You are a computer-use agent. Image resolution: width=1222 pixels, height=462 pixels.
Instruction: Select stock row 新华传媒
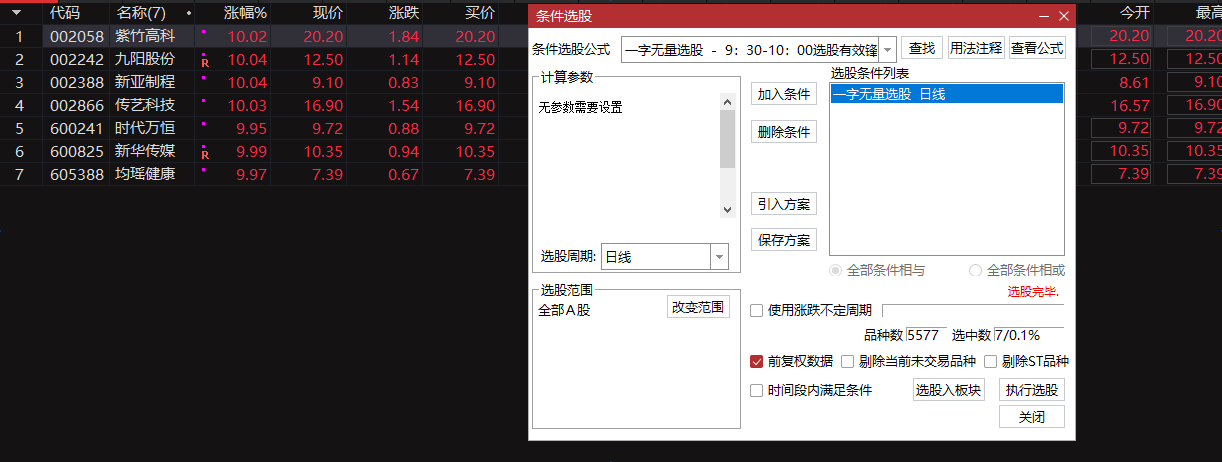[264, 151]
